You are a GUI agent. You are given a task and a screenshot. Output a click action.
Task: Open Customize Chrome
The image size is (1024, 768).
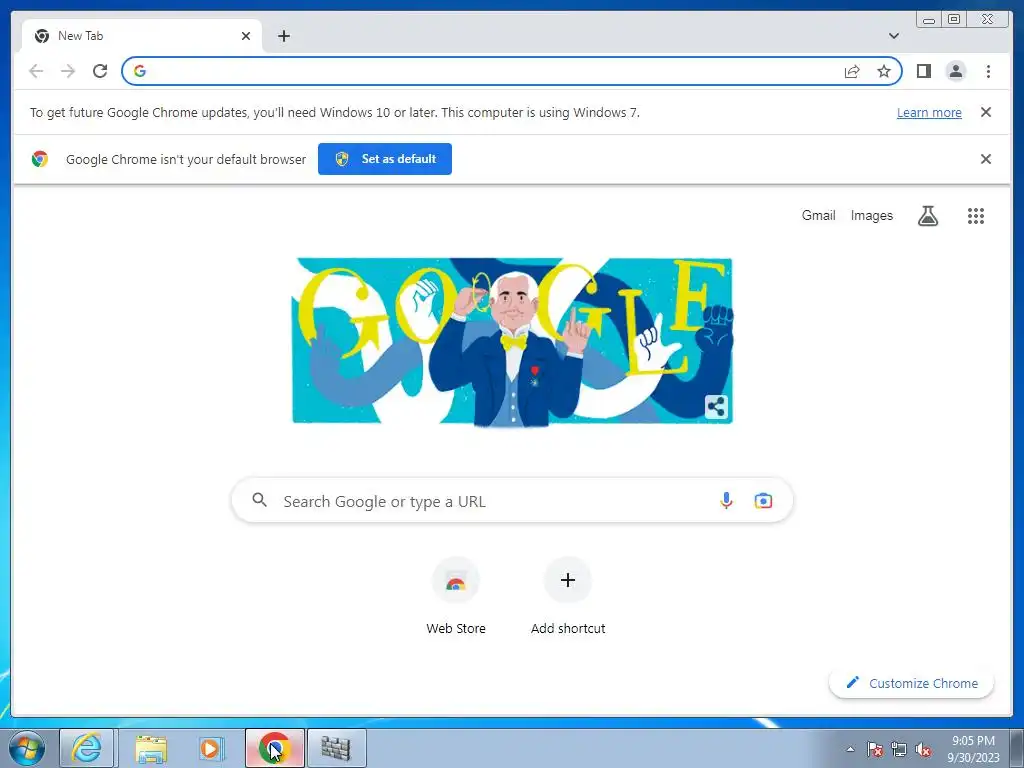point(912,683)
